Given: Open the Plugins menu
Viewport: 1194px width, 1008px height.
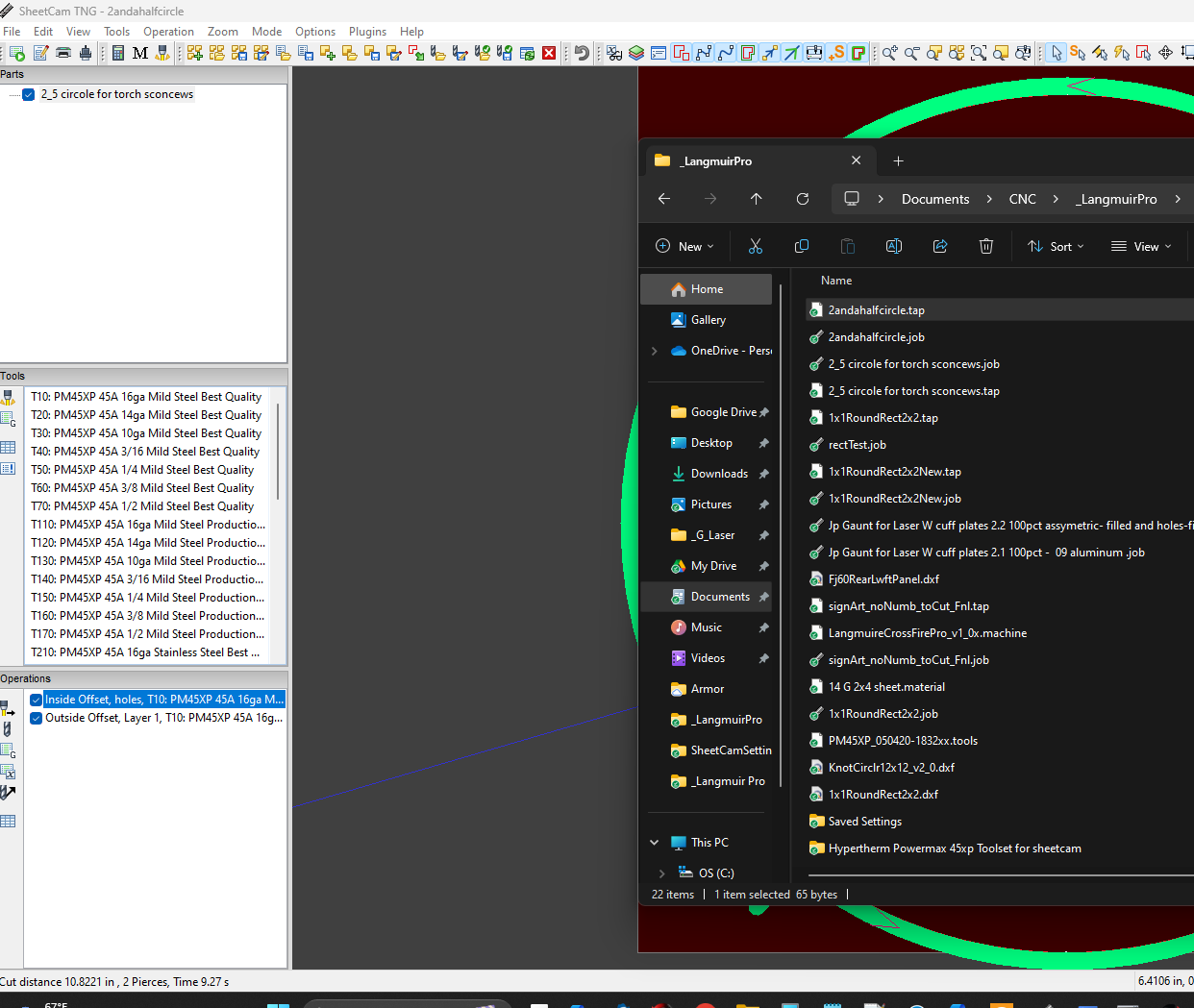Looking at the screenshot, I should pos(368,32).
